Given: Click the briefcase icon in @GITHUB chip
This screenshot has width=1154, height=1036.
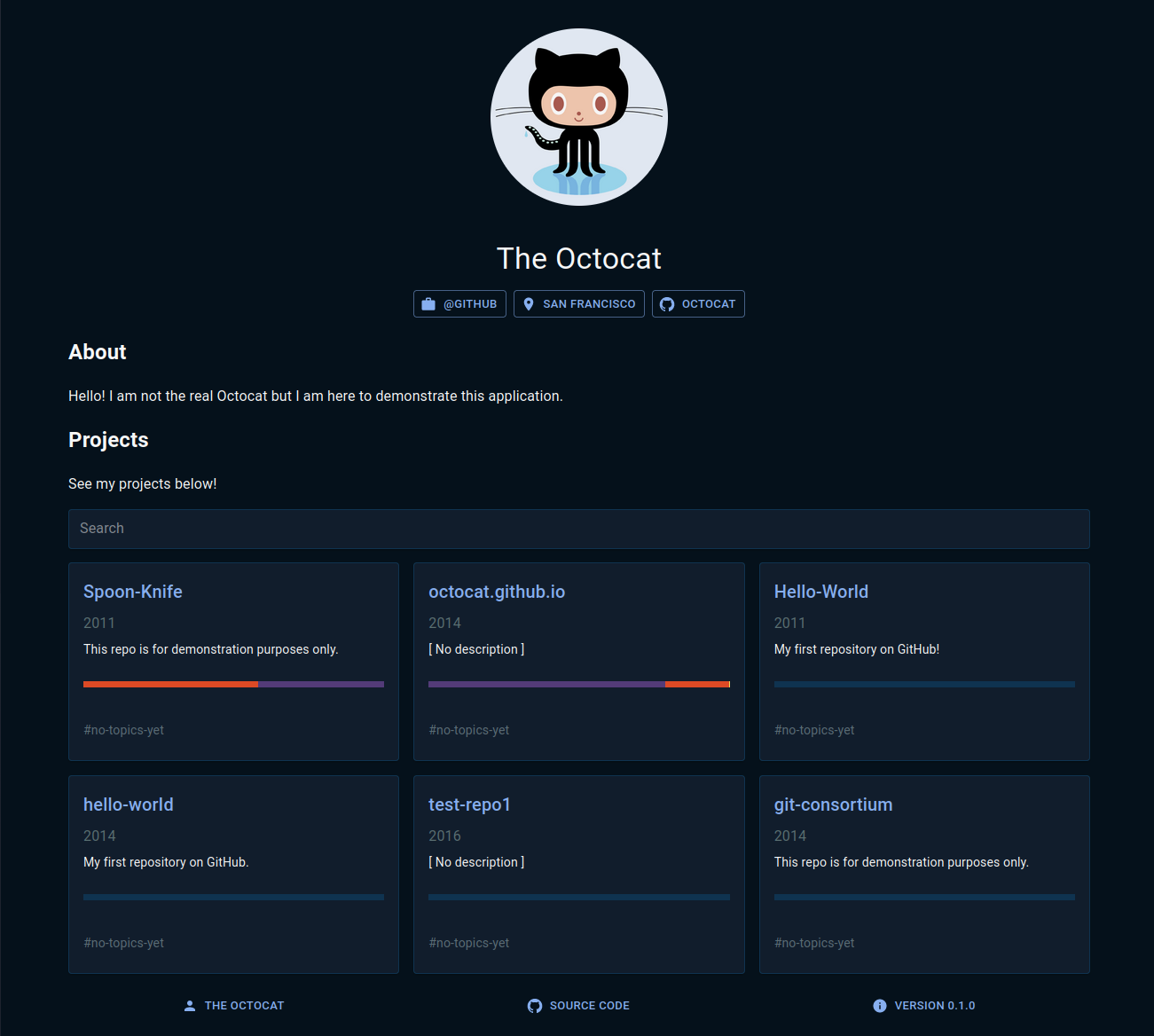Looking at the screenshot, I should tap(428, 304).
